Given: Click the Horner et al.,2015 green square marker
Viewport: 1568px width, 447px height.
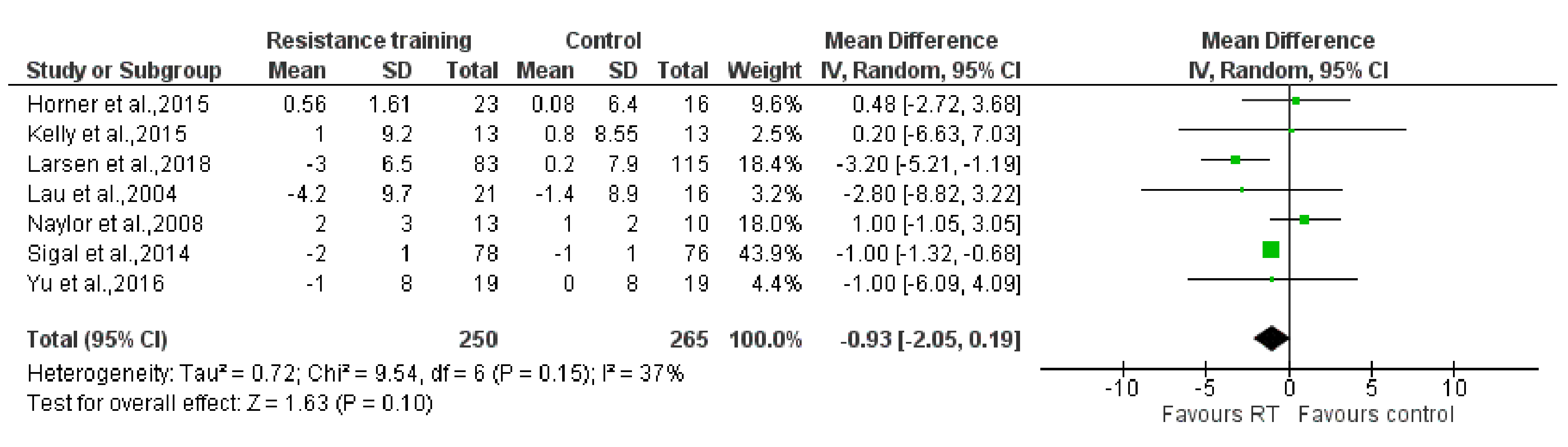Looking at the screenshot, I should pyautogui.click(x=1296, y=100).
